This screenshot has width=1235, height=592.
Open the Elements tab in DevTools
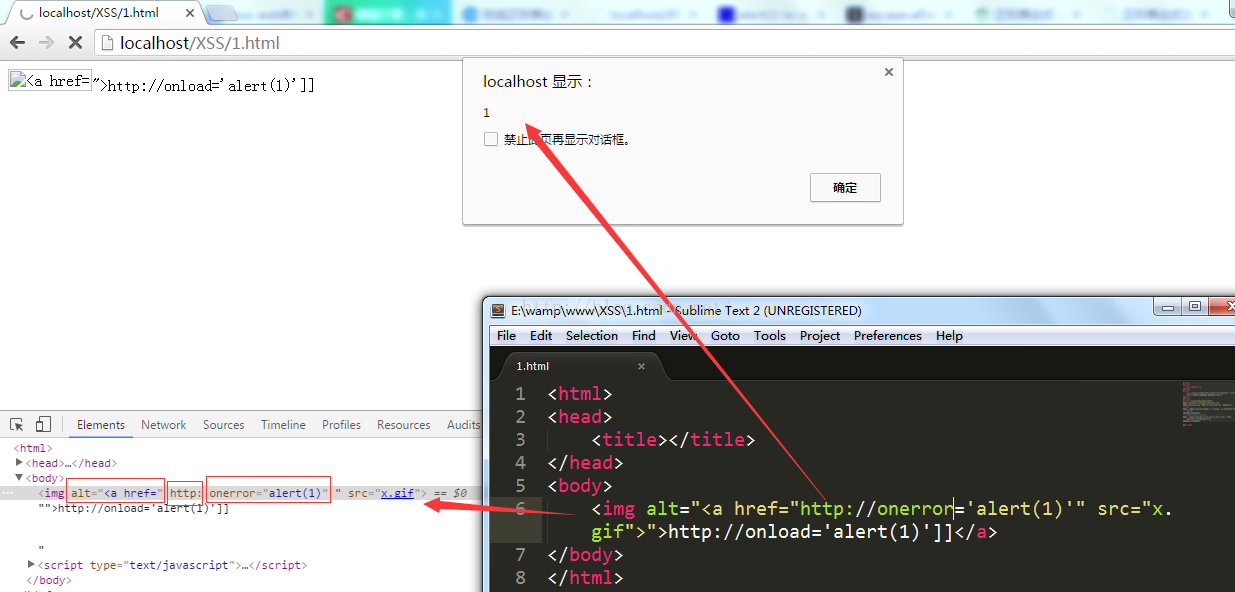coord(101,425)
